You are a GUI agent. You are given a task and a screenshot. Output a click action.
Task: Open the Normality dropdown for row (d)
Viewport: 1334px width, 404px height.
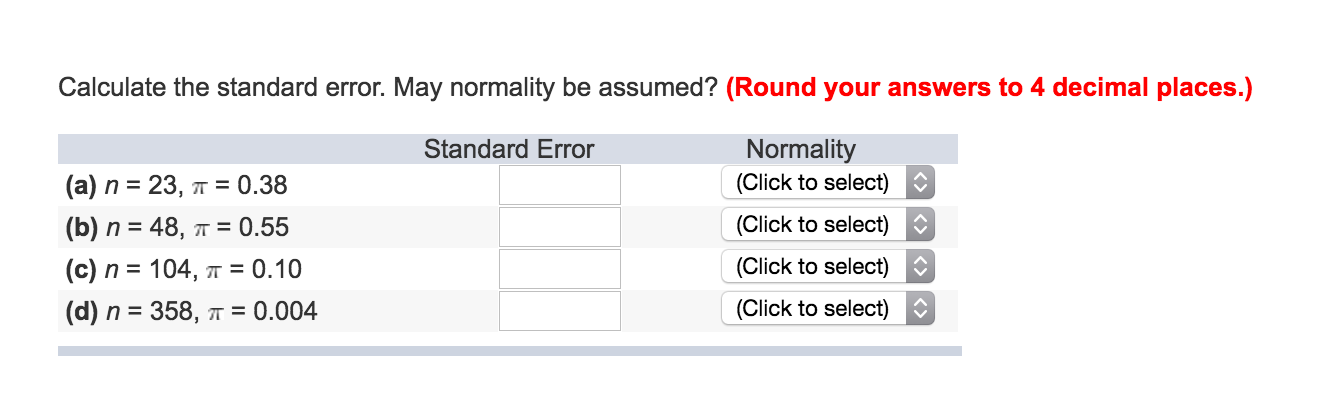(x=826, y=309)
